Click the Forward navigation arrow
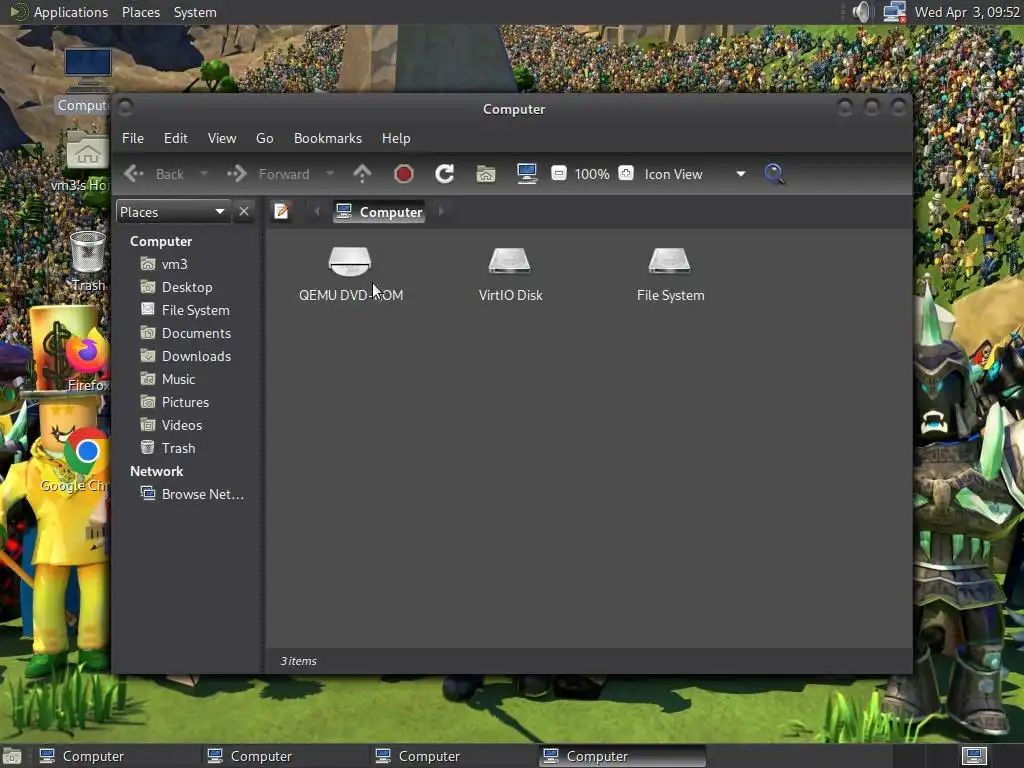This screenshot has width=1024, height=768. point(268,174)
